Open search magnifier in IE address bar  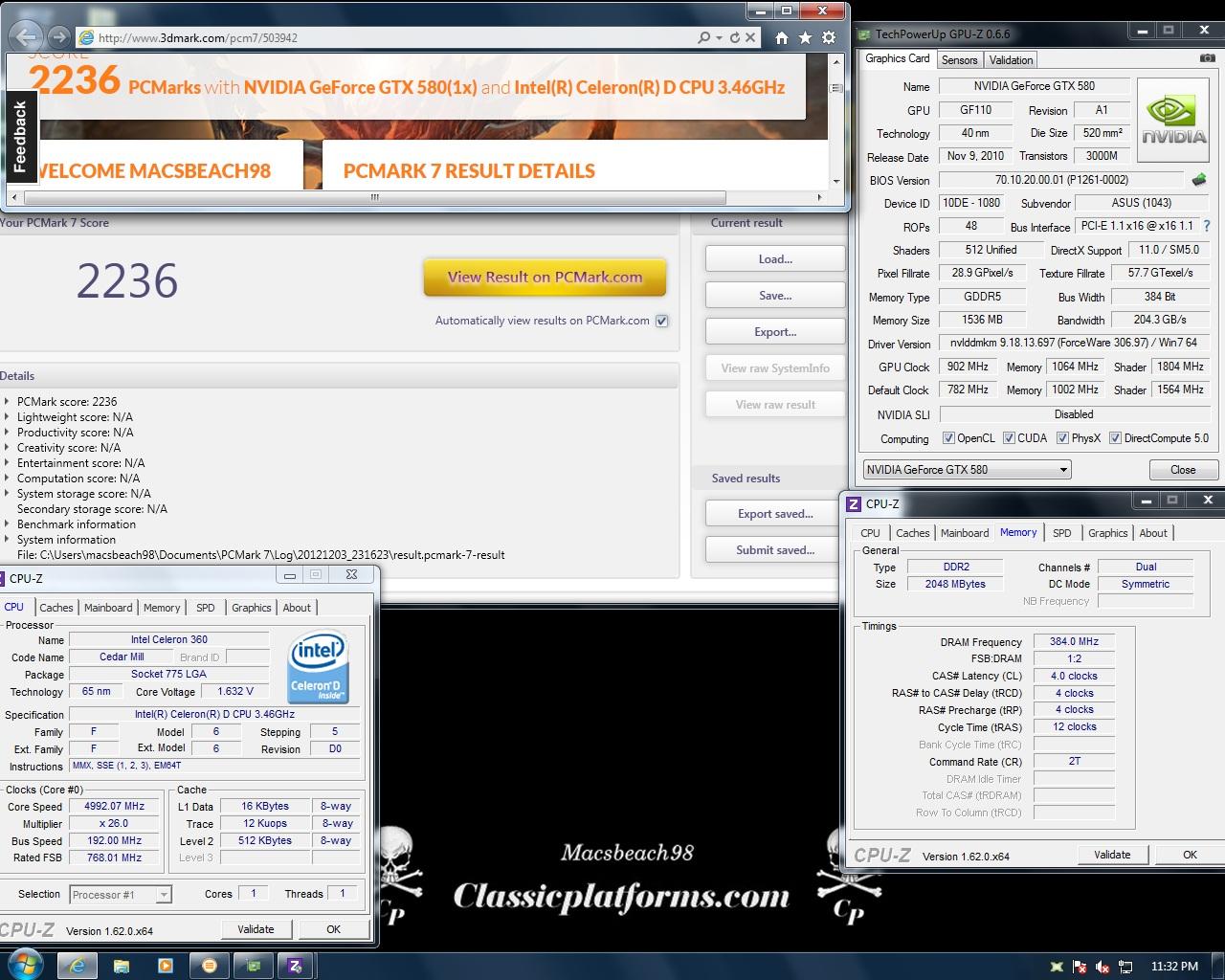(703, 37)
